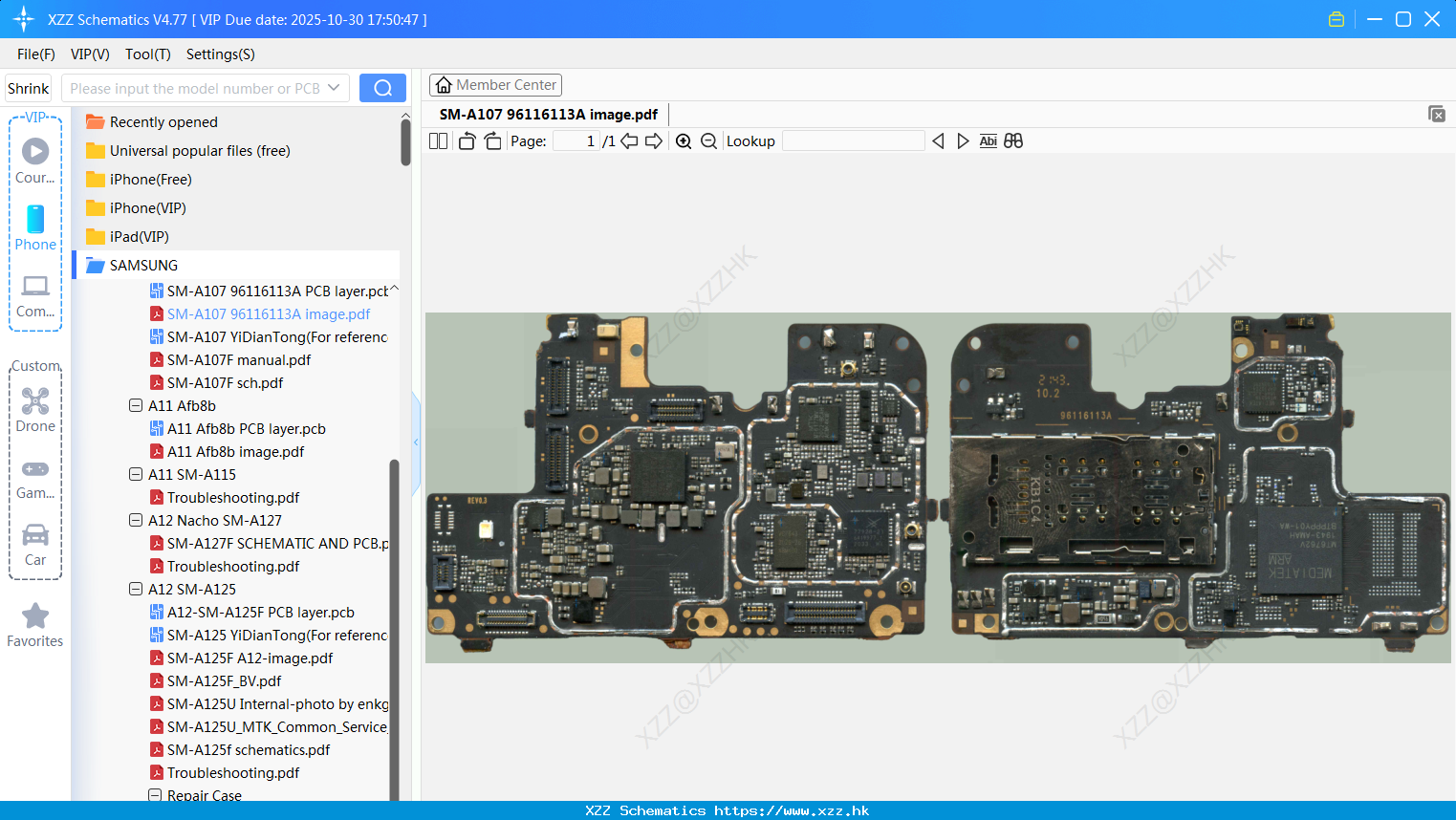Open Member Center
This screenshot has height=820, width=1456.
tap(495, 85)
